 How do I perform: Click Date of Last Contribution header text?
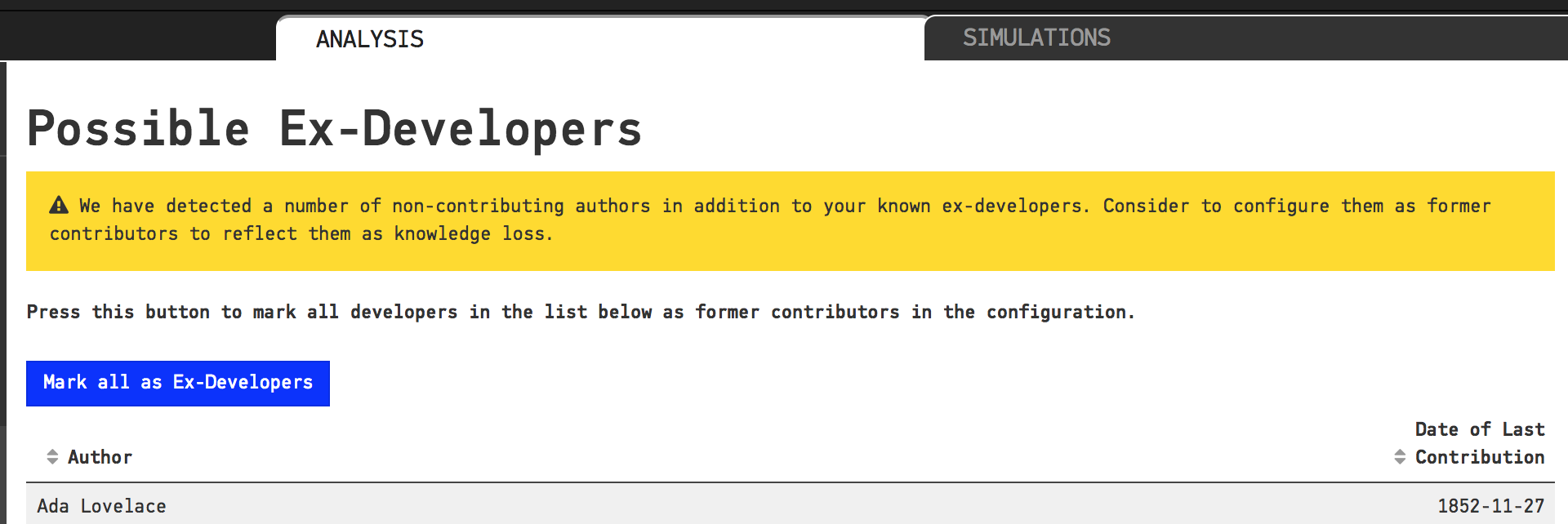(1480, 443)
